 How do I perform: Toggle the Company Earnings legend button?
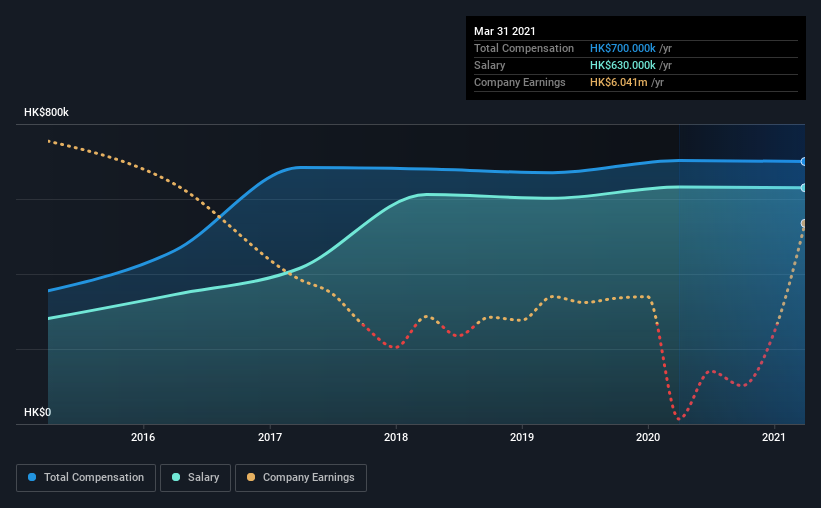[x=301, y=478]
